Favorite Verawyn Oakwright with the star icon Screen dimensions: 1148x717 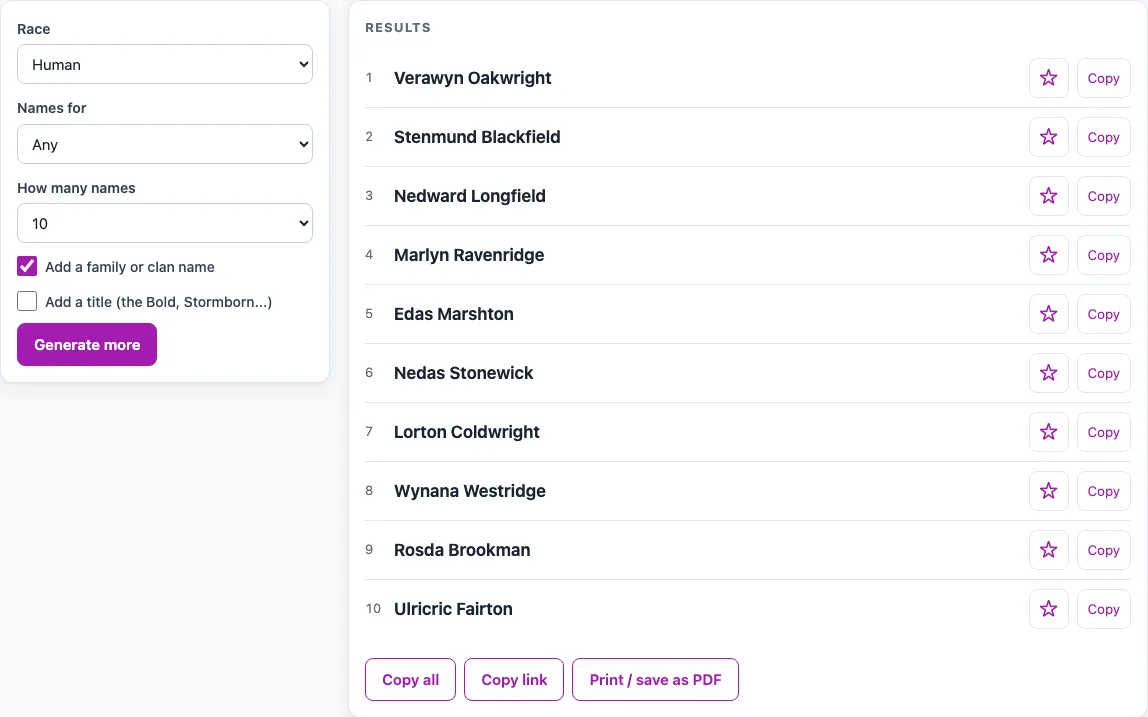[x=1048, y=78]
